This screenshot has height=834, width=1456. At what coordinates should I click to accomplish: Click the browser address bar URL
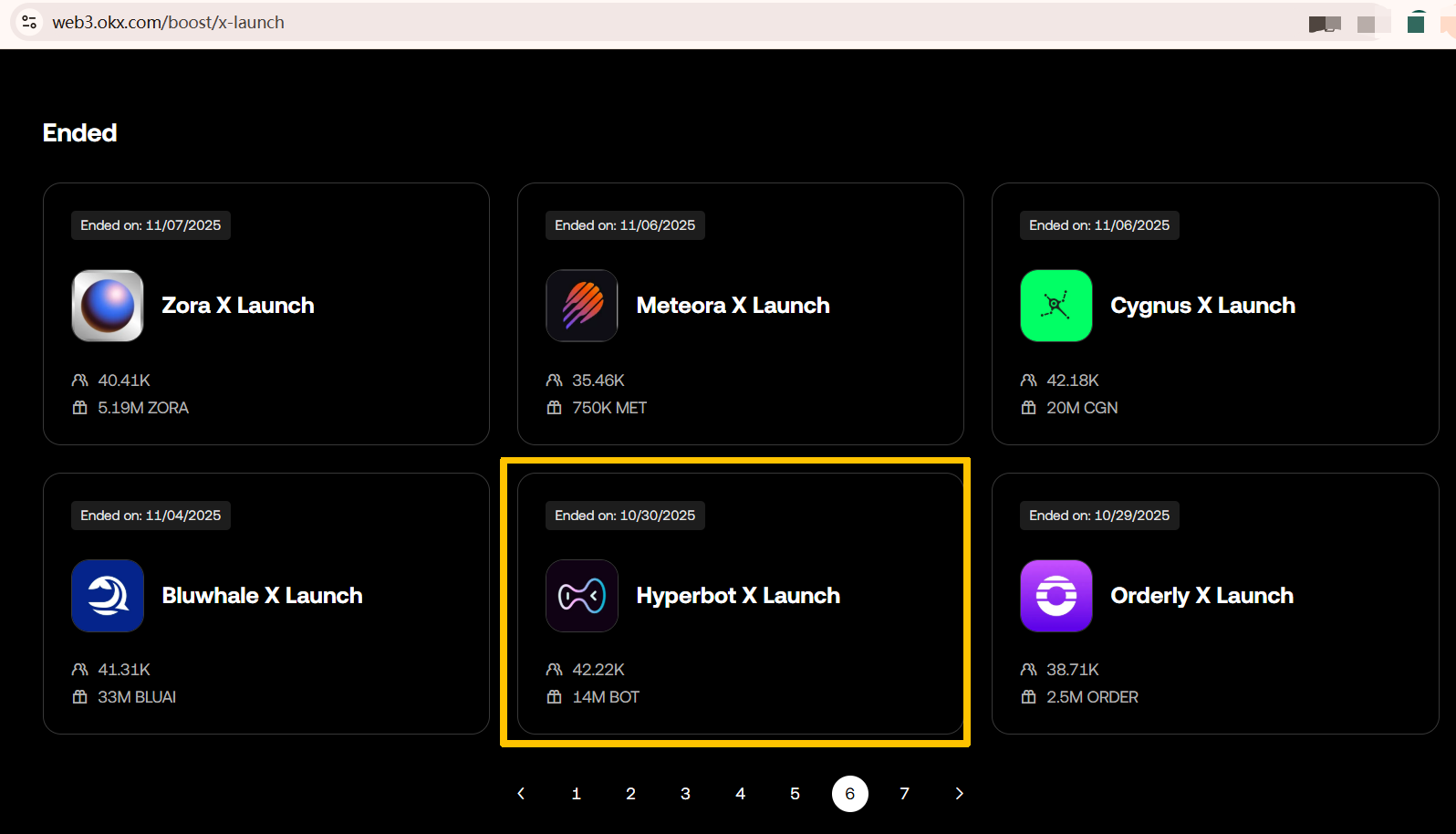168,22
